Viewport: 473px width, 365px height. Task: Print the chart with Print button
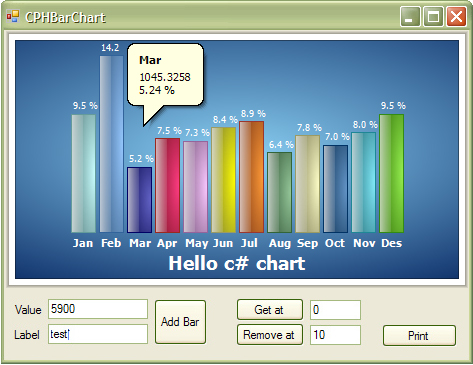[x=419, y=336]
